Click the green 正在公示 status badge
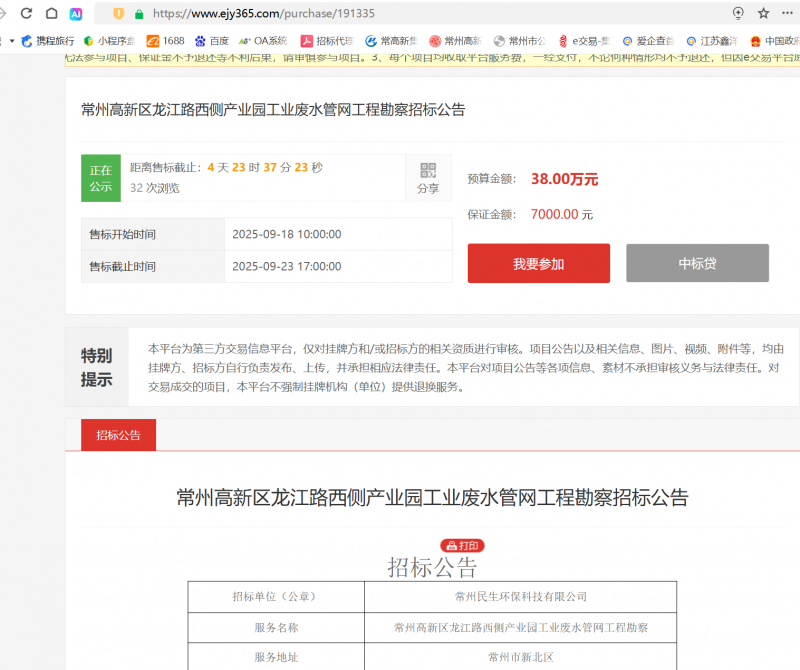Screen dimensions: 800x670 101,177
